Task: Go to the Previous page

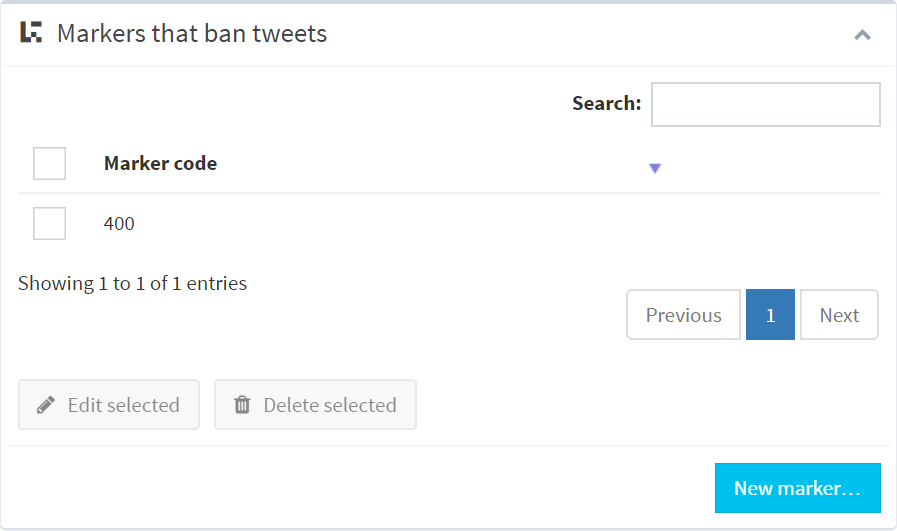Action: [x=683, y=315]
